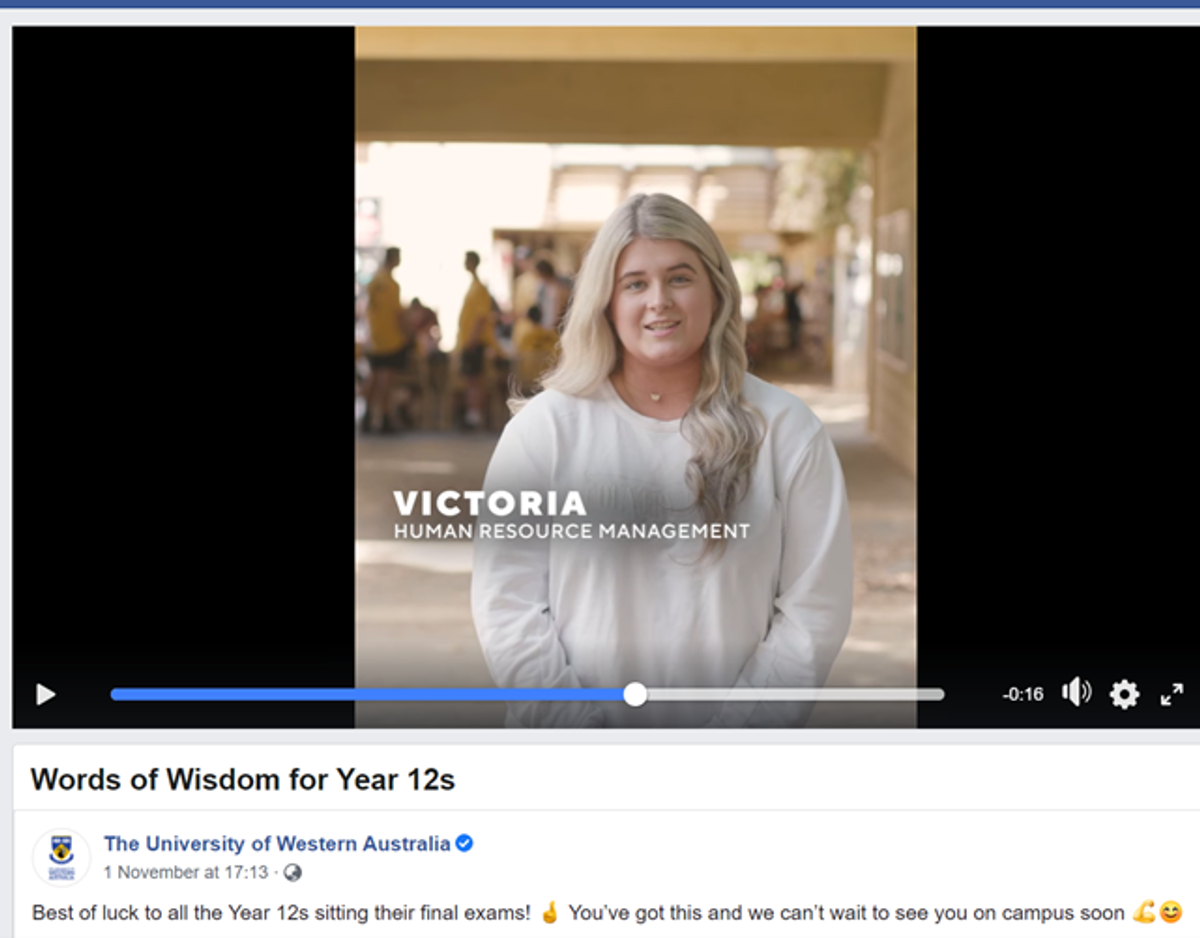The image size is (1200, 938).
Task: Click the blue verified badge icon
Action: pyautogui.click(x=464, y=844)
